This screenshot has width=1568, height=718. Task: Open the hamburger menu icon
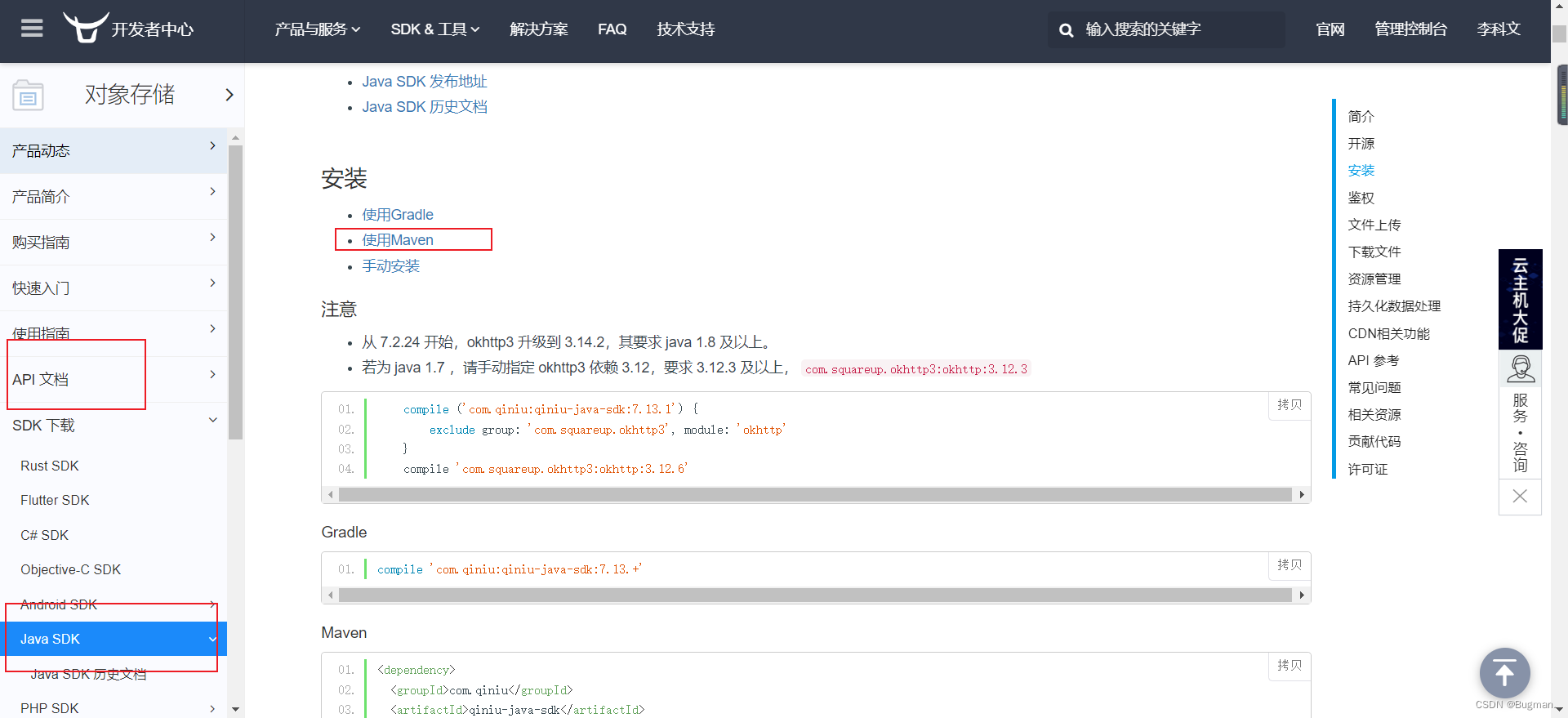[32, 29]
